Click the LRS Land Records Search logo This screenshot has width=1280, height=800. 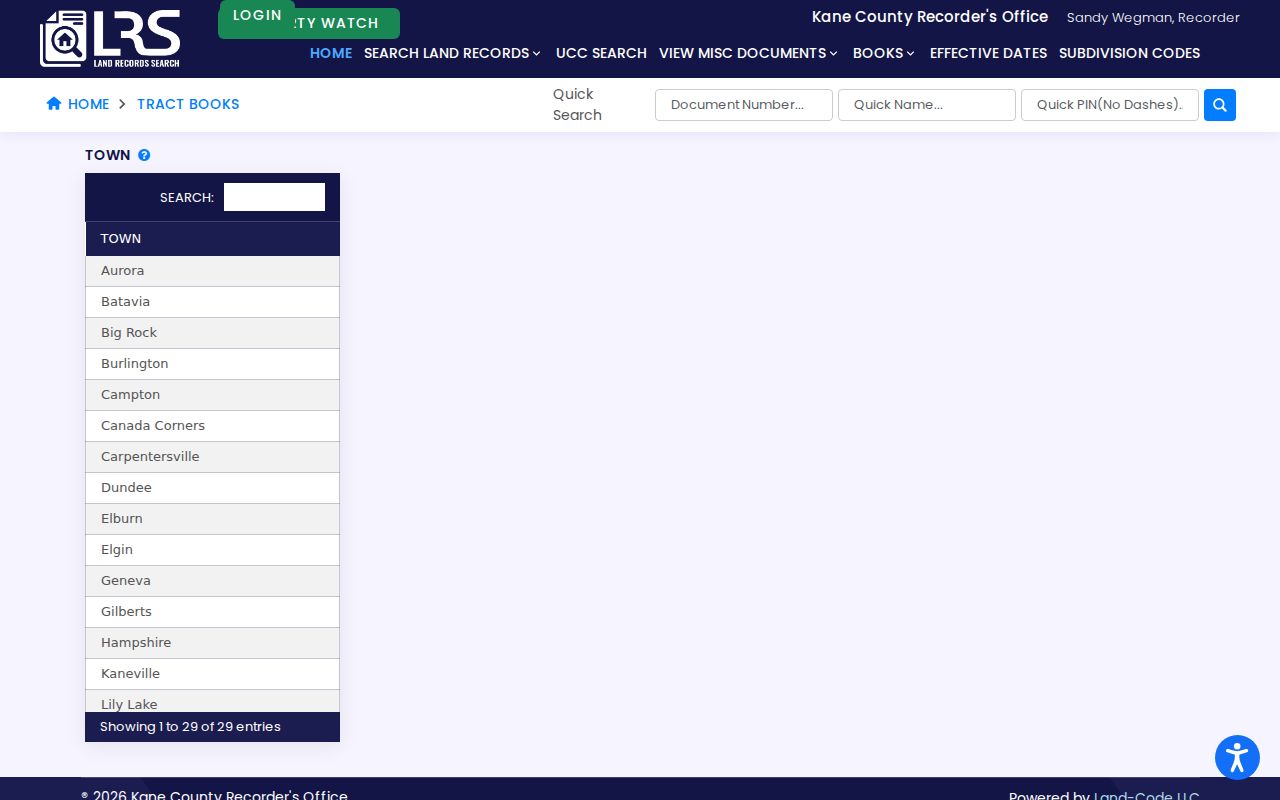point(110,39)
